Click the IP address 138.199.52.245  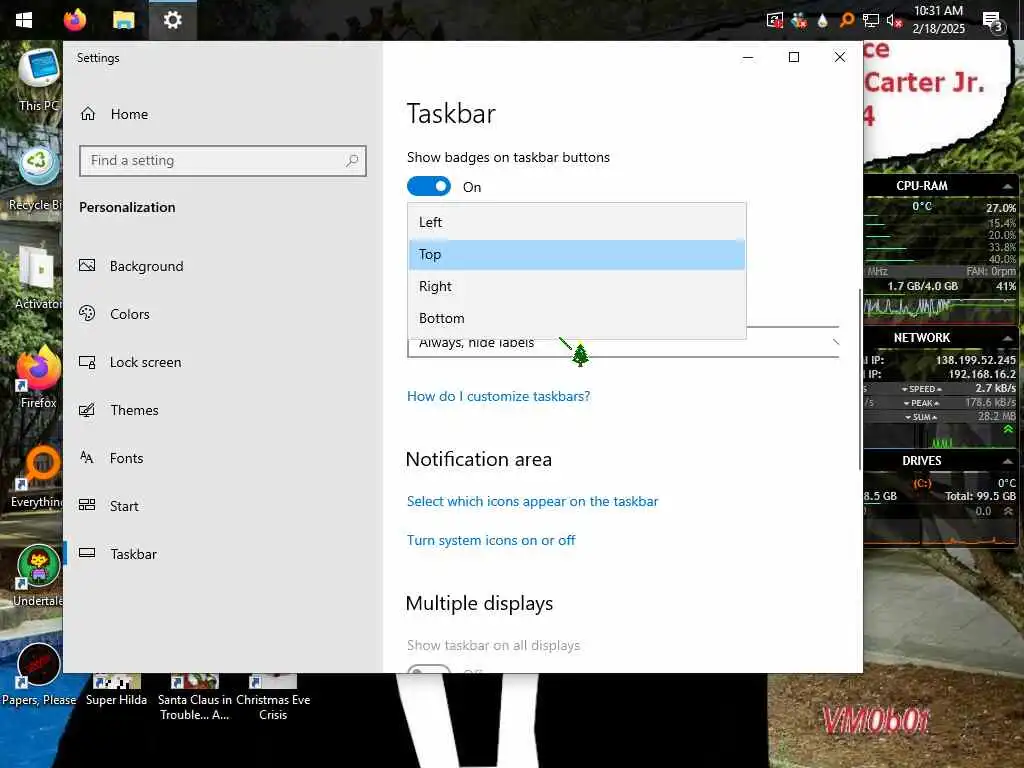(x=976, y=360)
